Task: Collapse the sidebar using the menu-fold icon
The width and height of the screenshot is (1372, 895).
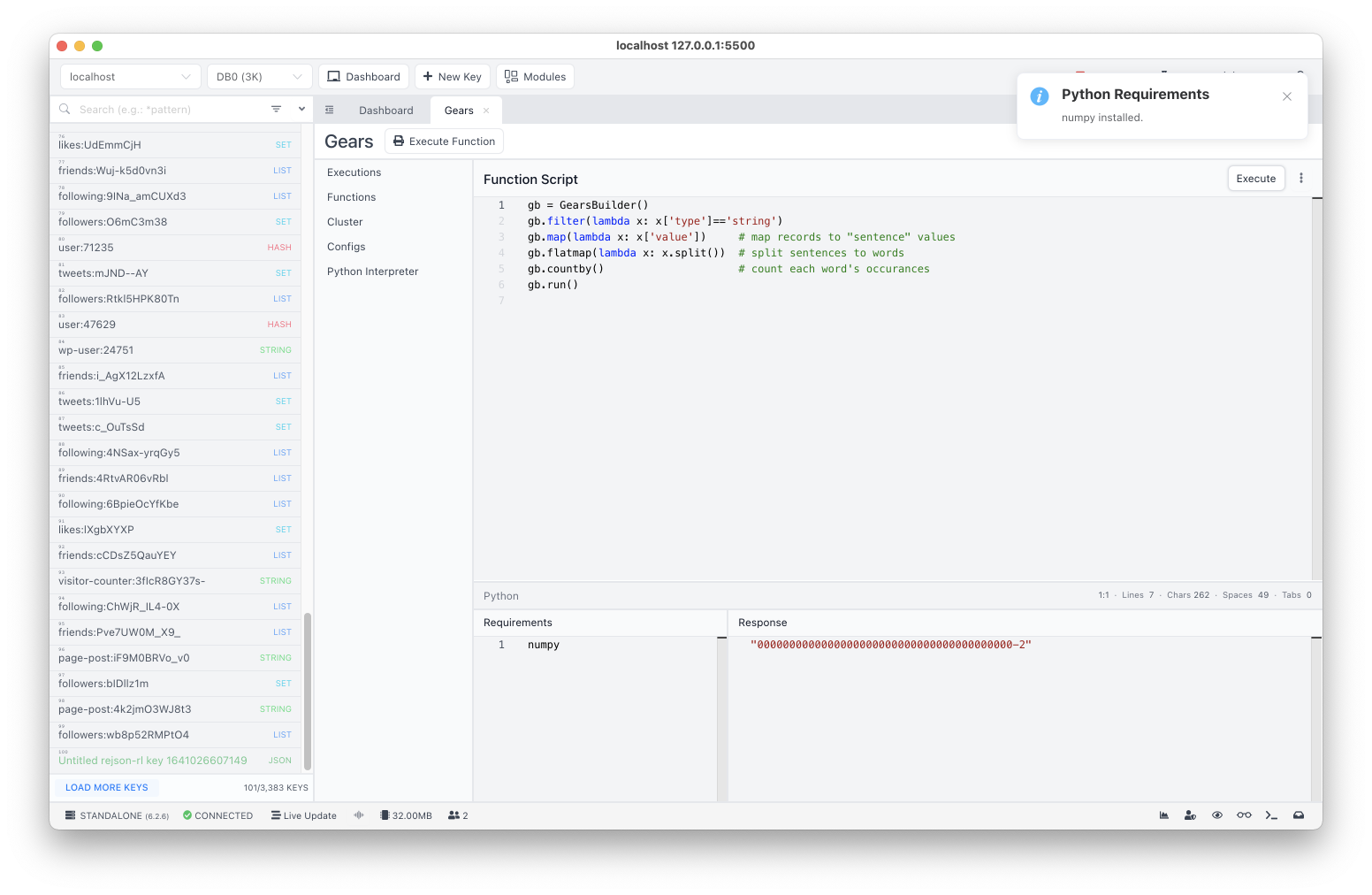Action: tap(329, 111)
